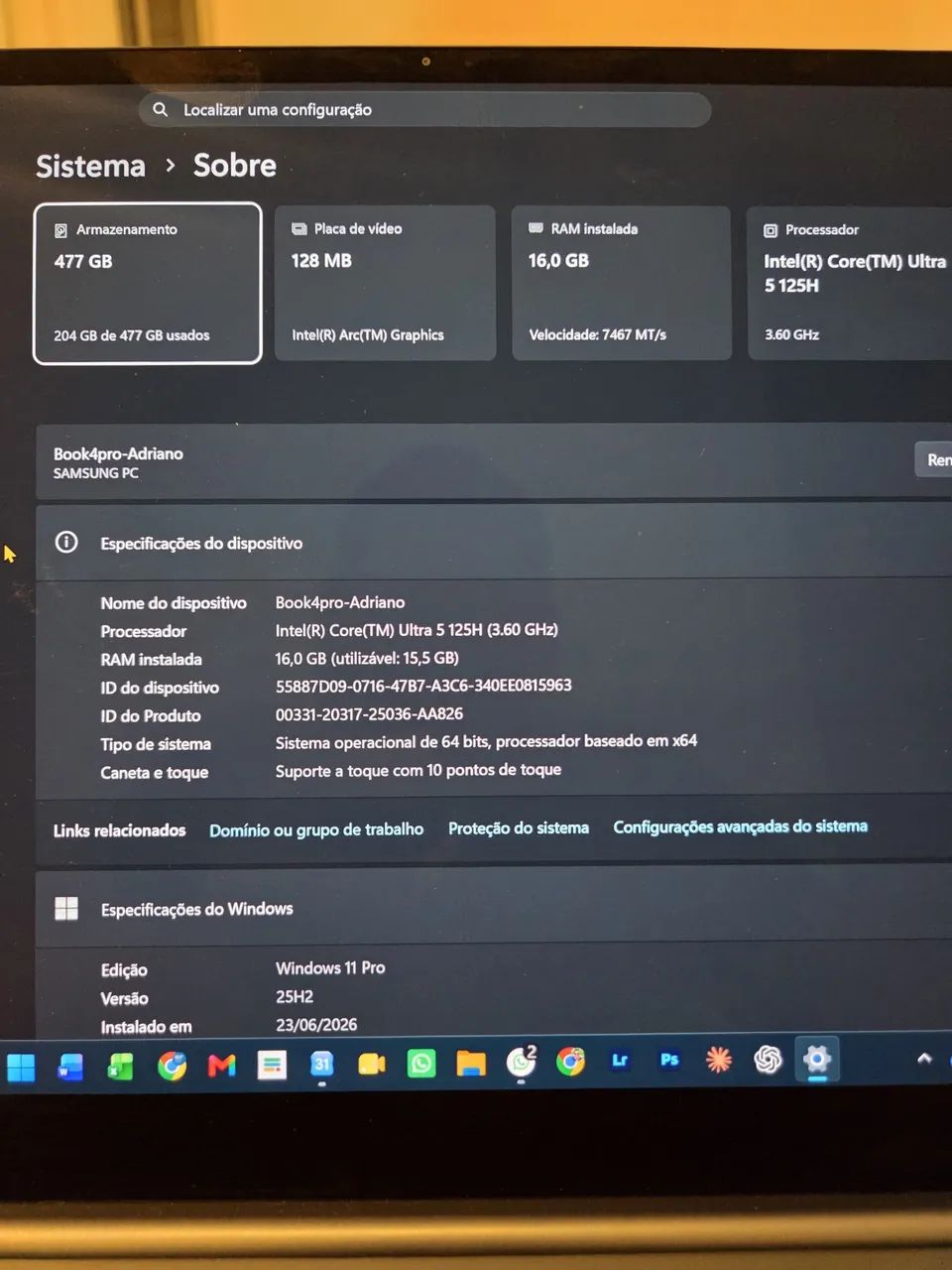Open File Explorer from the taskbar
Image resolution: width=952 pixels, height=1270 pixels.
[471, 1065]
